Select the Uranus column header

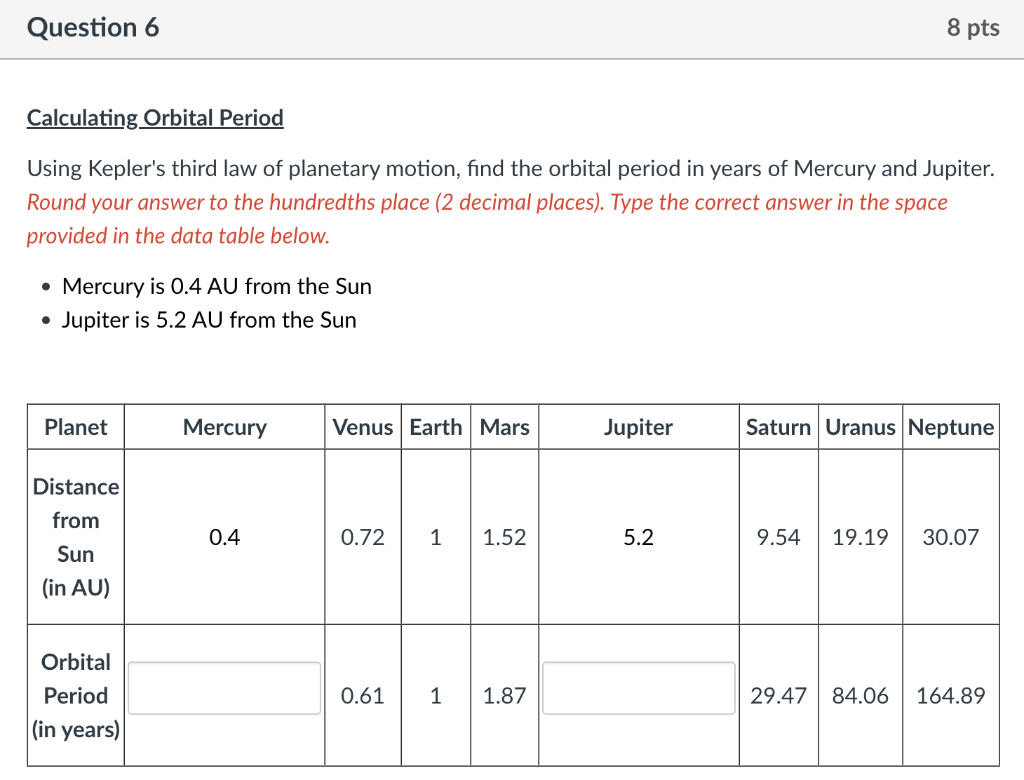coord(860,427)
